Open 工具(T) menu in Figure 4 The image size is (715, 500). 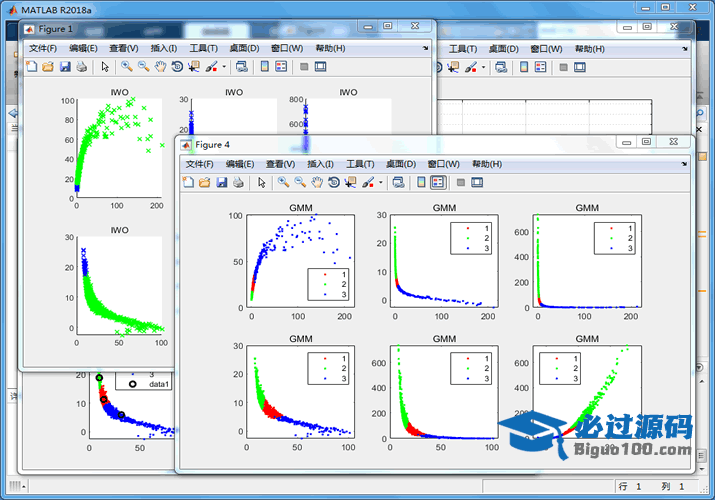click(360, 164)
